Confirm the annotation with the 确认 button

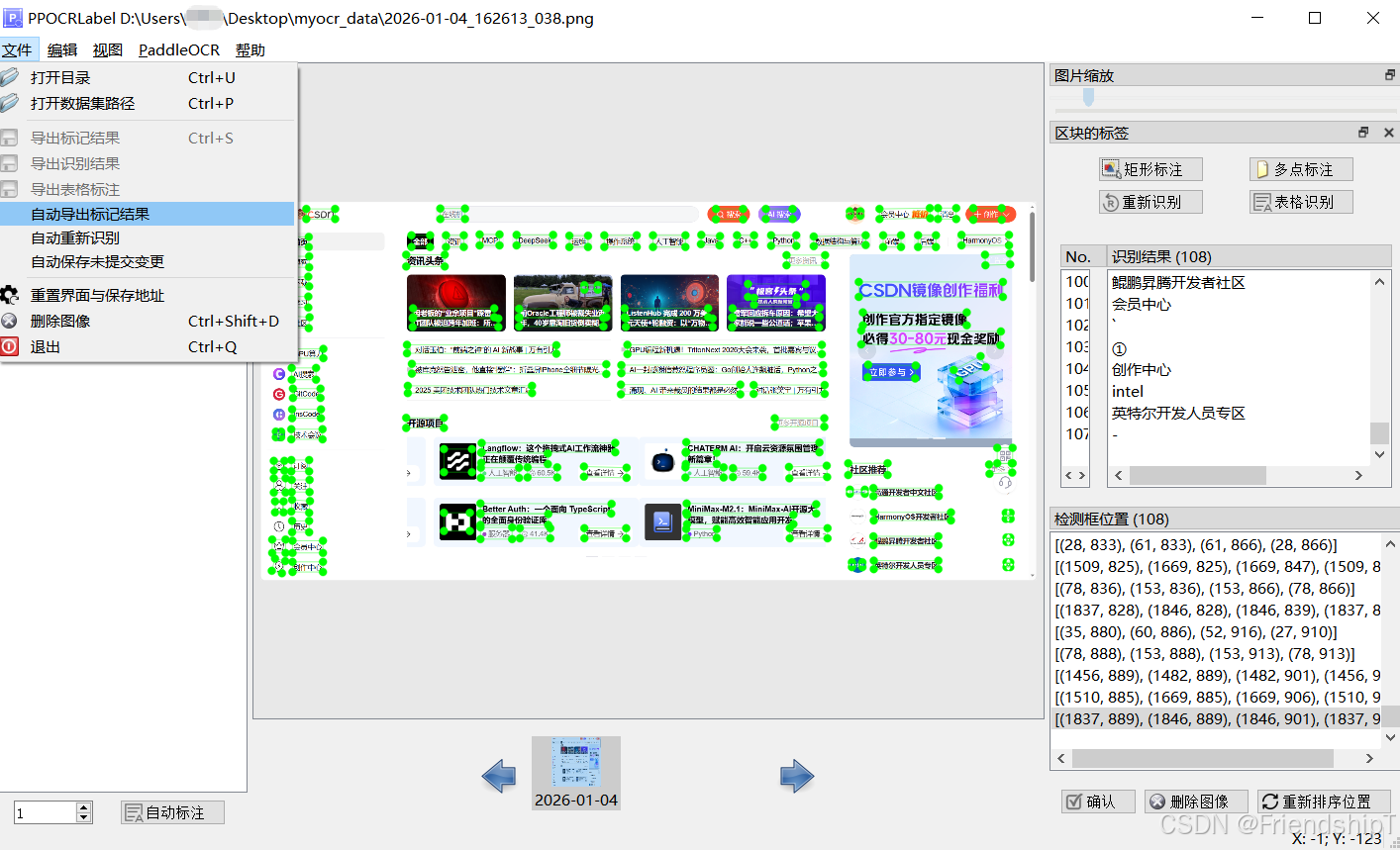point(1099,802)
